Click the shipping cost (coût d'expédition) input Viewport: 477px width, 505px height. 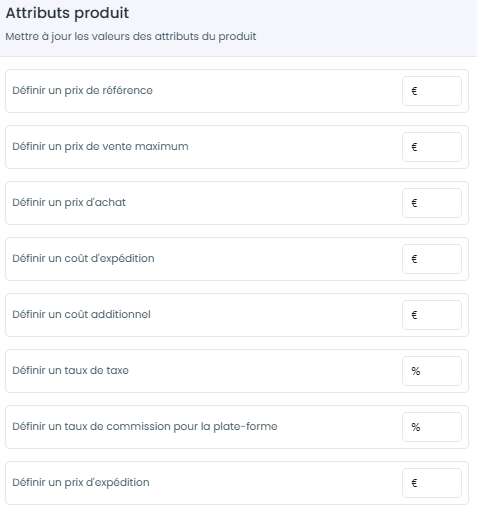pyautogui.click(x=432, y=259)
